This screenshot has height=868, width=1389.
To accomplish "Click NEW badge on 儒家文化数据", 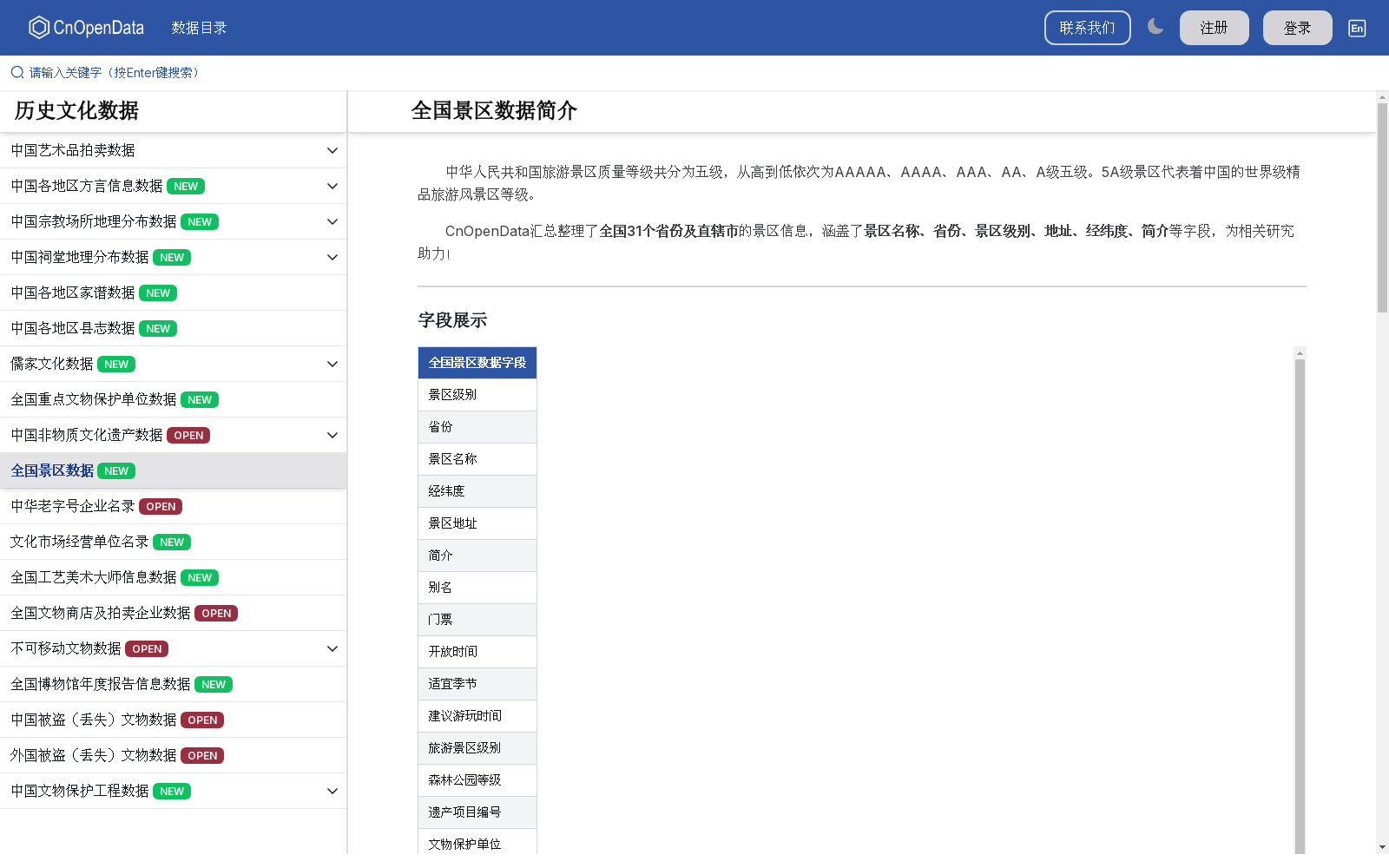I will (116, 364).
